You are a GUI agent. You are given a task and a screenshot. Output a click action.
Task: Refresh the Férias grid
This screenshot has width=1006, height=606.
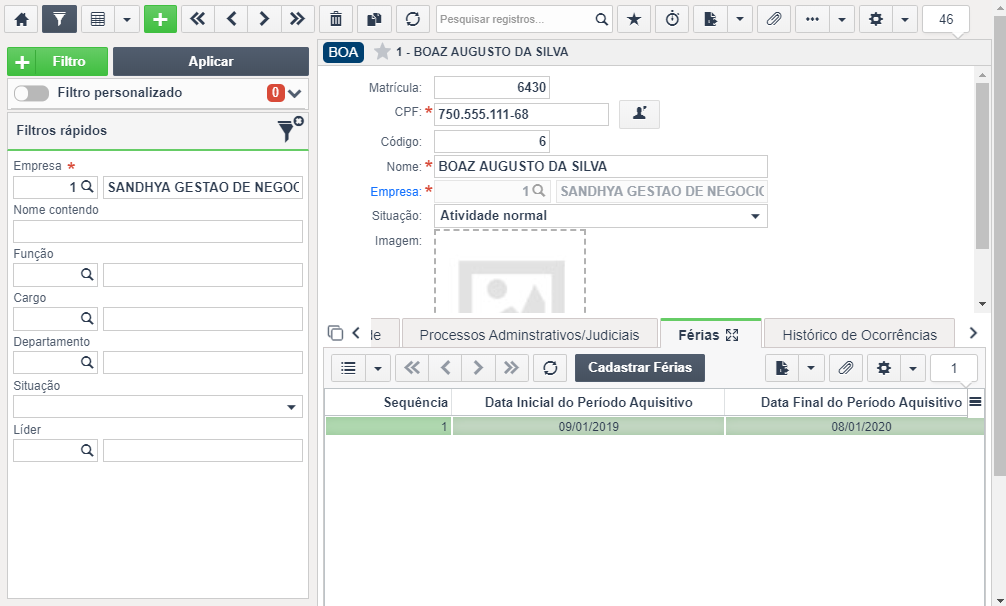tap(550, 368)
